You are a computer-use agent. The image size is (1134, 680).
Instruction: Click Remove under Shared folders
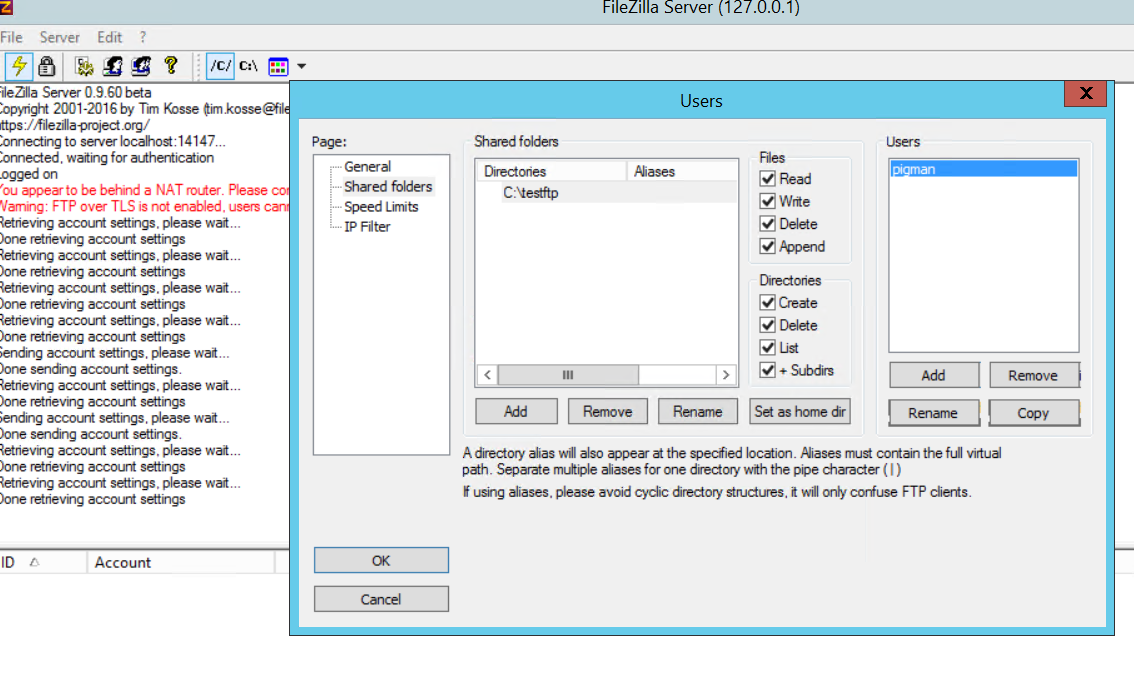608,412
